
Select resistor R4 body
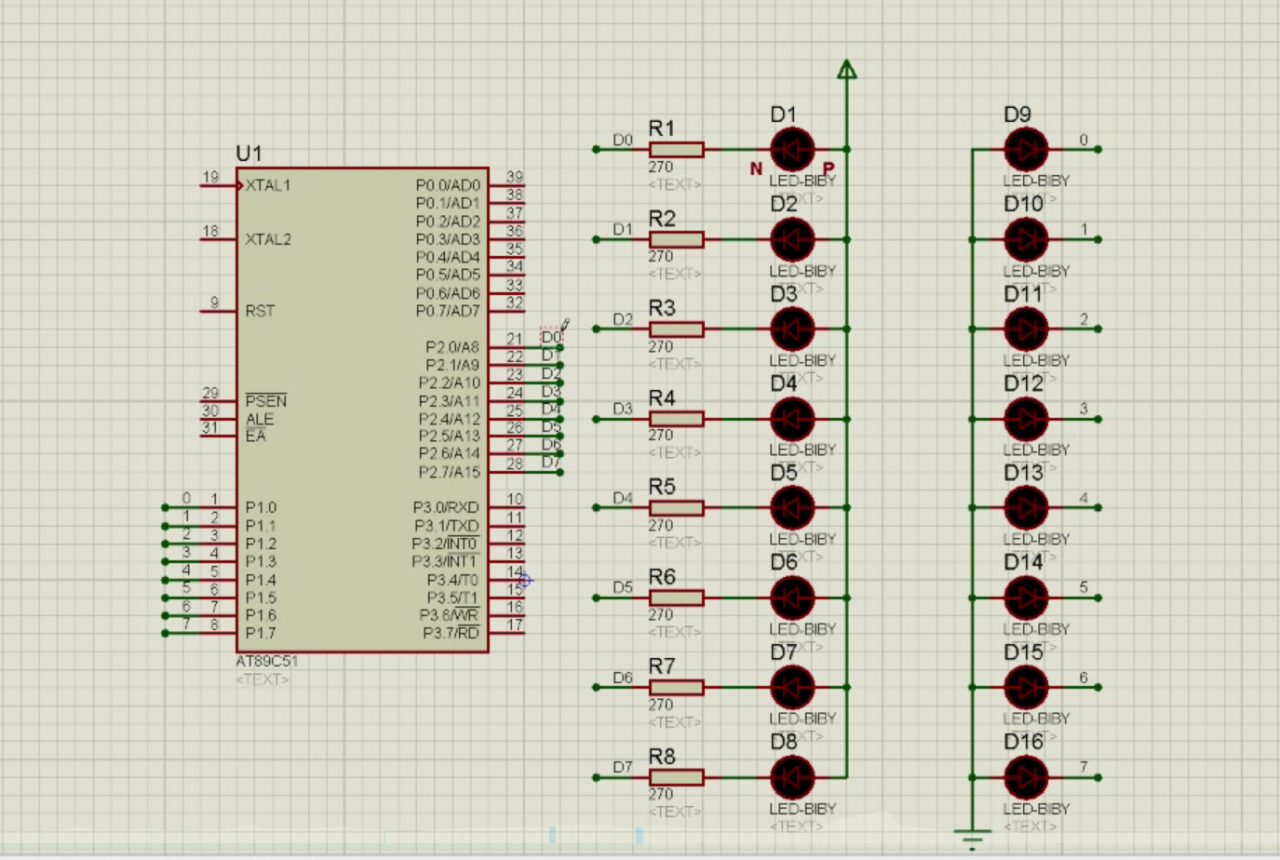[676, 419]
